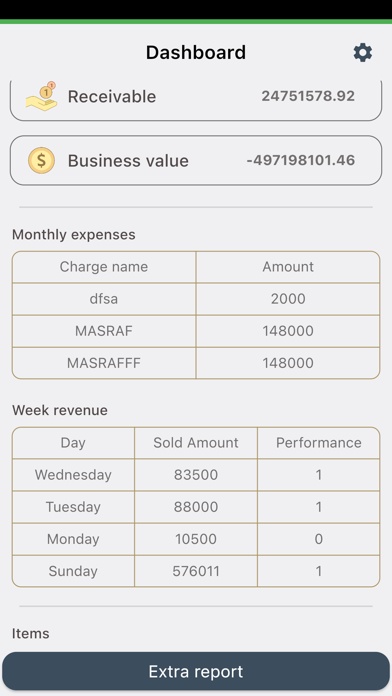The height and width of the screenshot is (696, 392).
Task: Select the Wednesday revenue row
Action: (196, 475)
